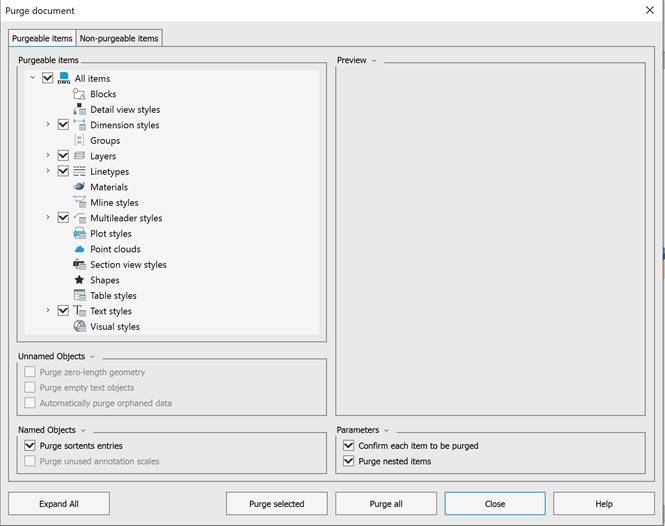This screenshot has width=665, height=526.
Task: Select the Table styles row label
Action: tap(113, 295)
